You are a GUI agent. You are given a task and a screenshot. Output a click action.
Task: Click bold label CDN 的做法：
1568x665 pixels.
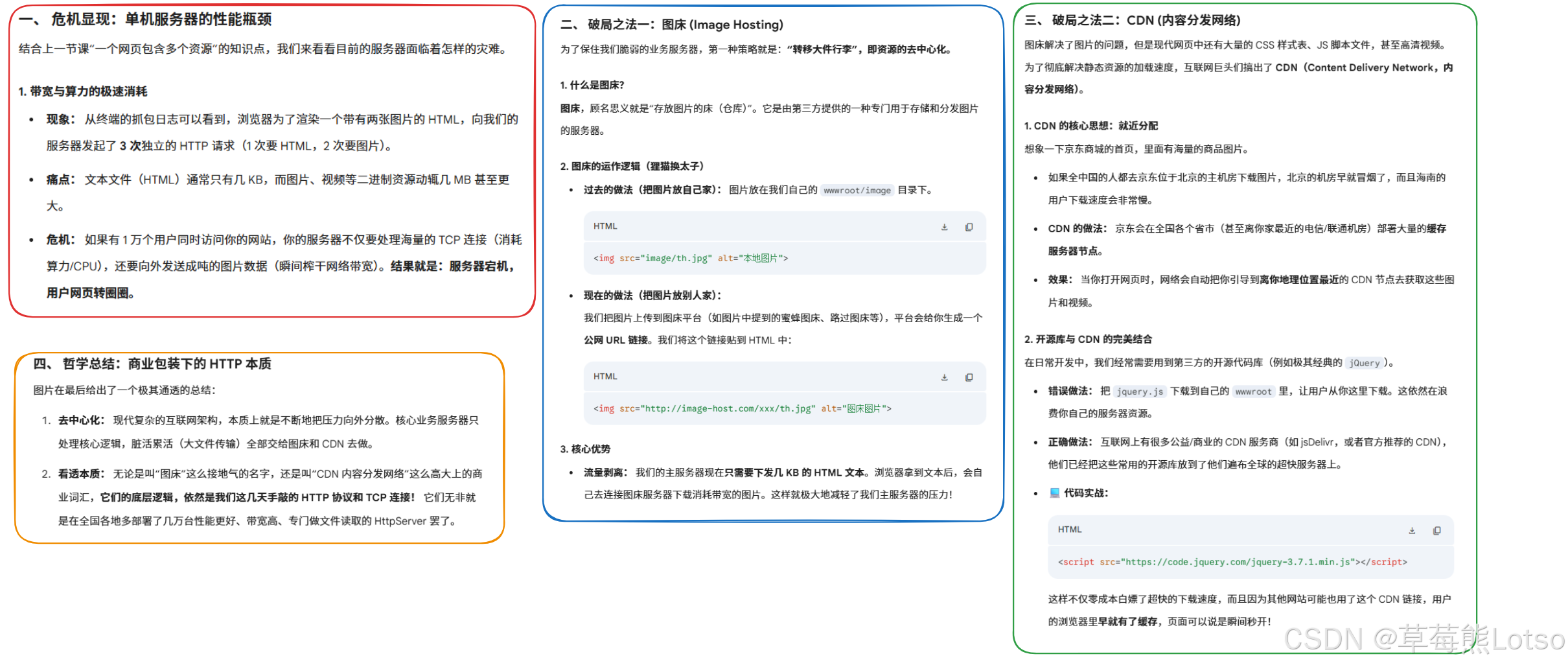1078,228
